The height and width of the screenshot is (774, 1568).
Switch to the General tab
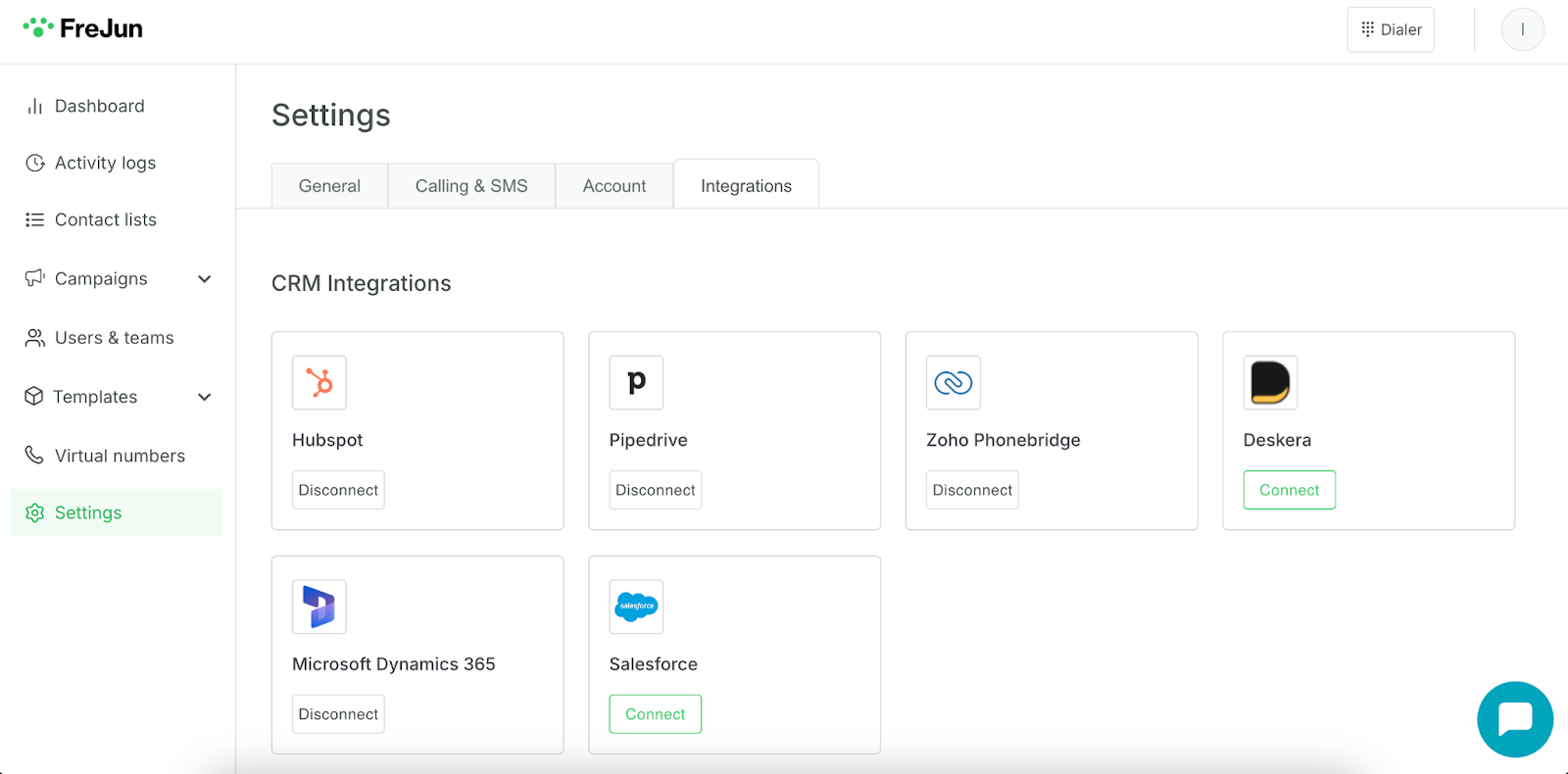point(329,186)
